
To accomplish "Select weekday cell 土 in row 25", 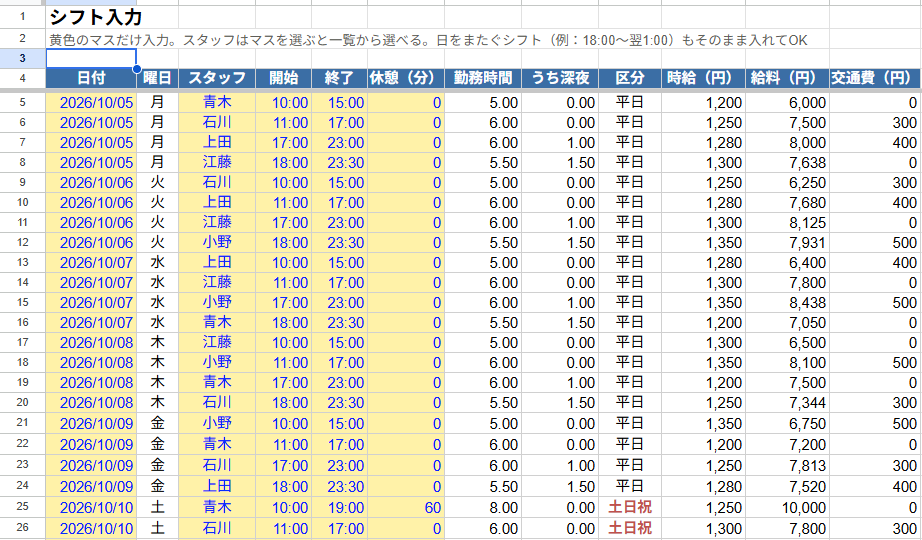I will coord(158,507).
